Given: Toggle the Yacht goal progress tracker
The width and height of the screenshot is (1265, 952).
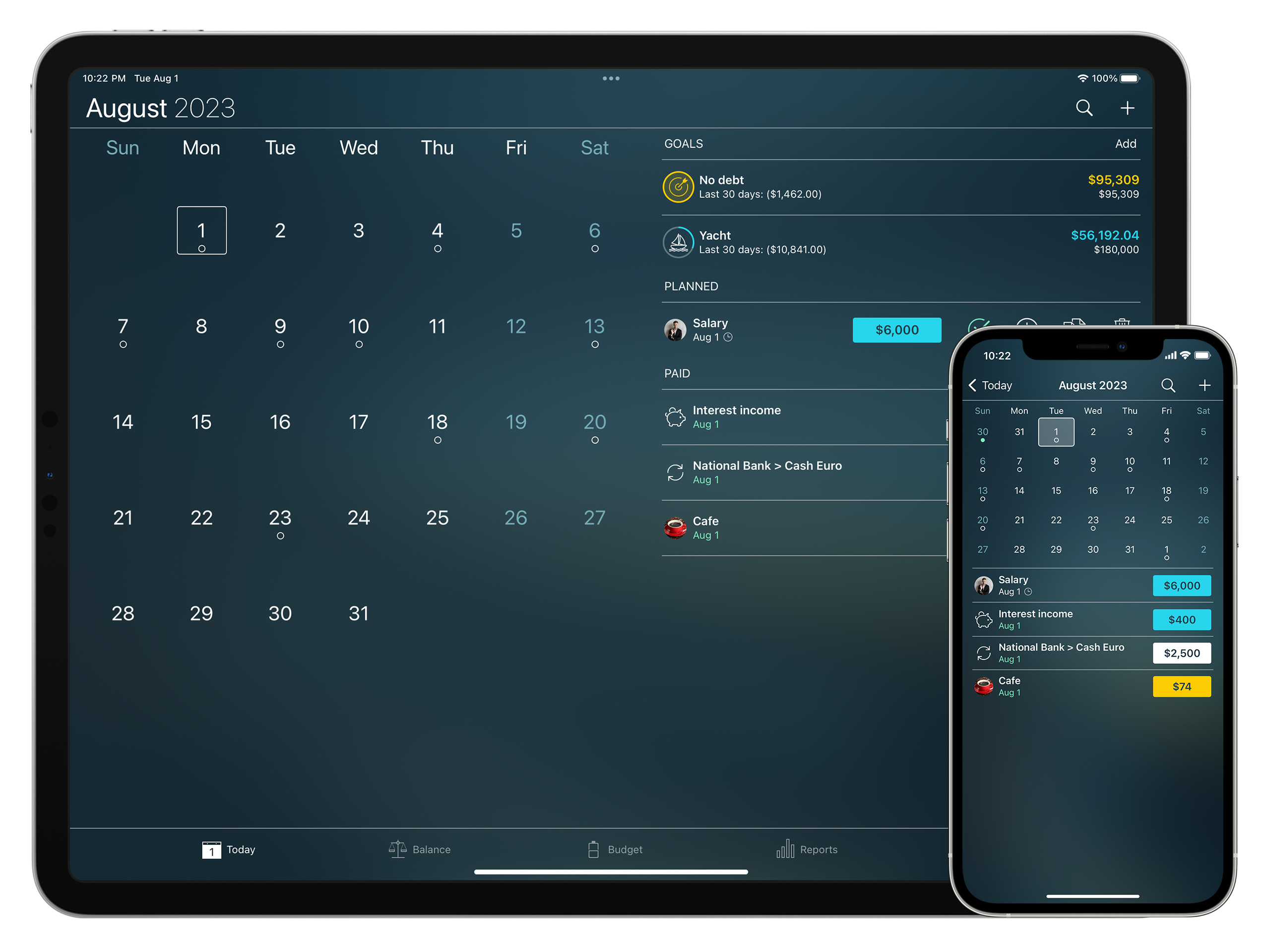Looking at the screenshot, I should pos(677,242).
